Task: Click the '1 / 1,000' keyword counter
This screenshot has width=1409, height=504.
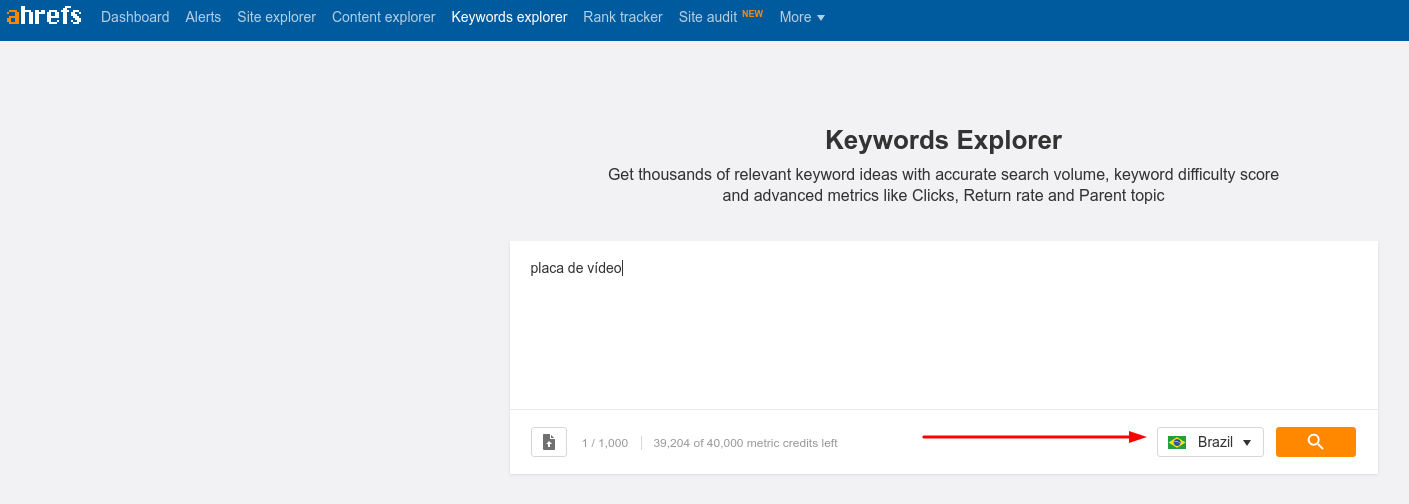Action: point(605,443)
